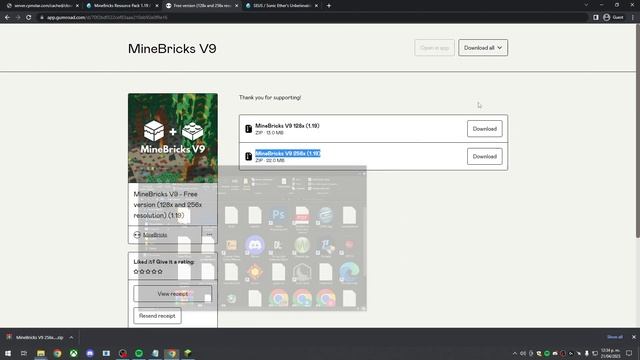This screenshot has height=360, width=640.
Task: Click the microphone tray icon
Action: click(x=587, y=353)
